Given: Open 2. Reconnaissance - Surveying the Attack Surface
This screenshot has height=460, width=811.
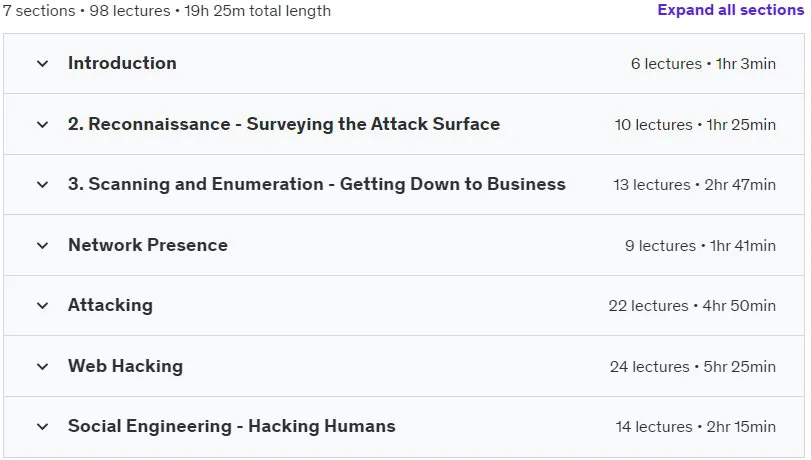Looking at the screenshot, I should coord(284,124).
